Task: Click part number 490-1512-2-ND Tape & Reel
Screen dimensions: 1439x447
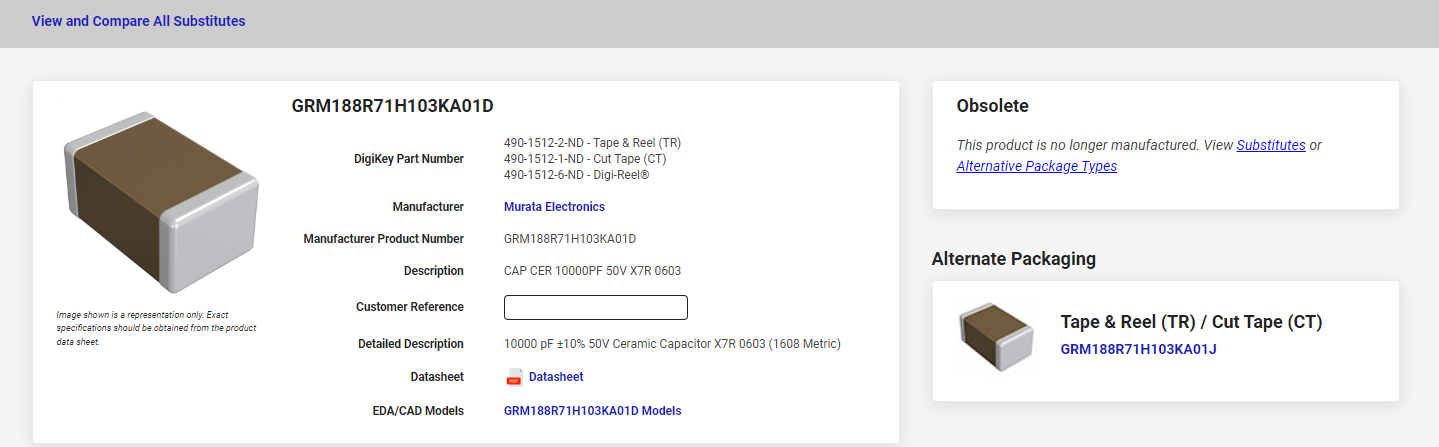Action: pyautogui.click(x=592, y=143)
